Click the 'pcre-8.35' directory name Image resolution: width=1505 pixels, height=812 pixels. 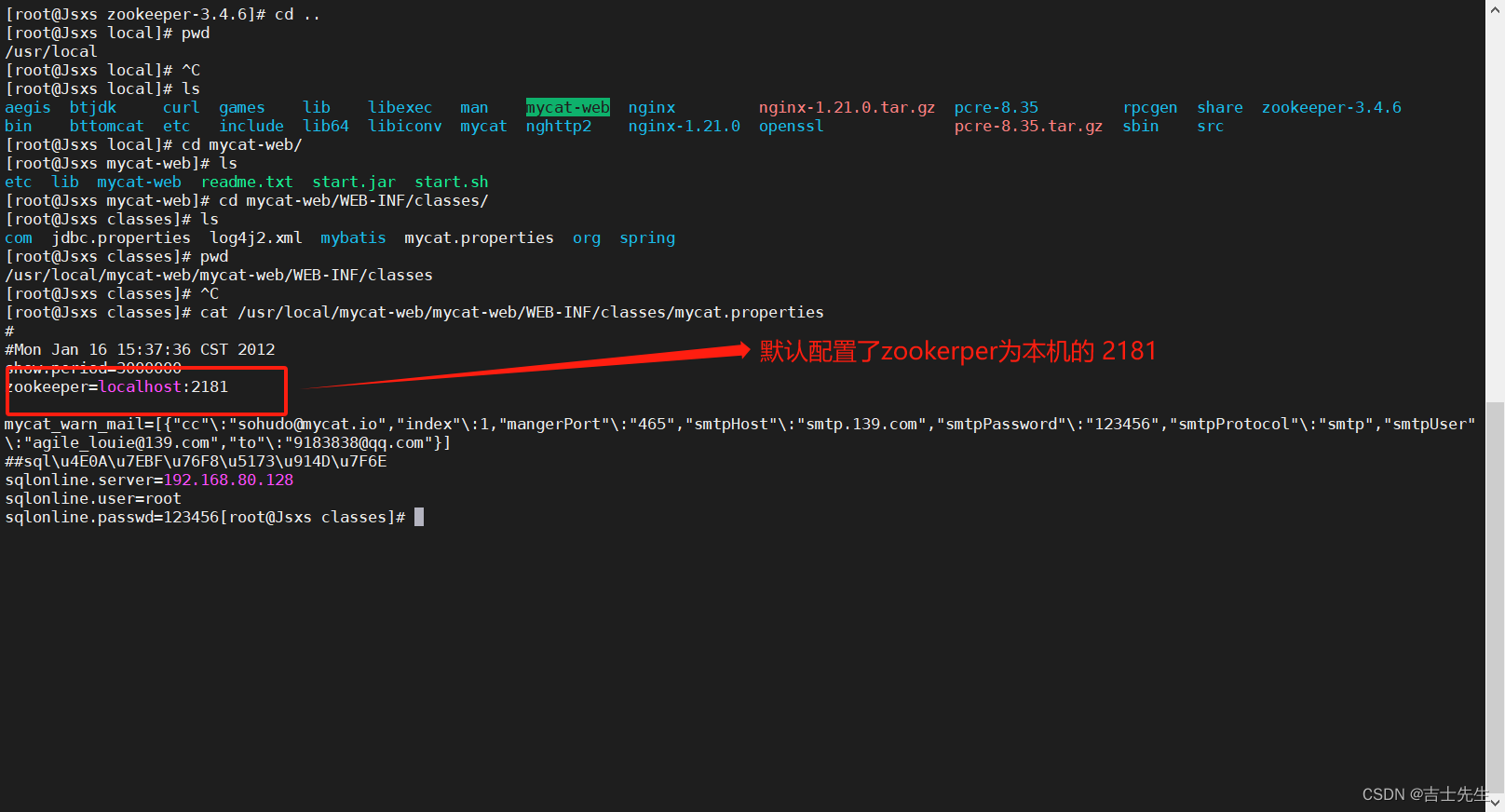click(997, 108)
